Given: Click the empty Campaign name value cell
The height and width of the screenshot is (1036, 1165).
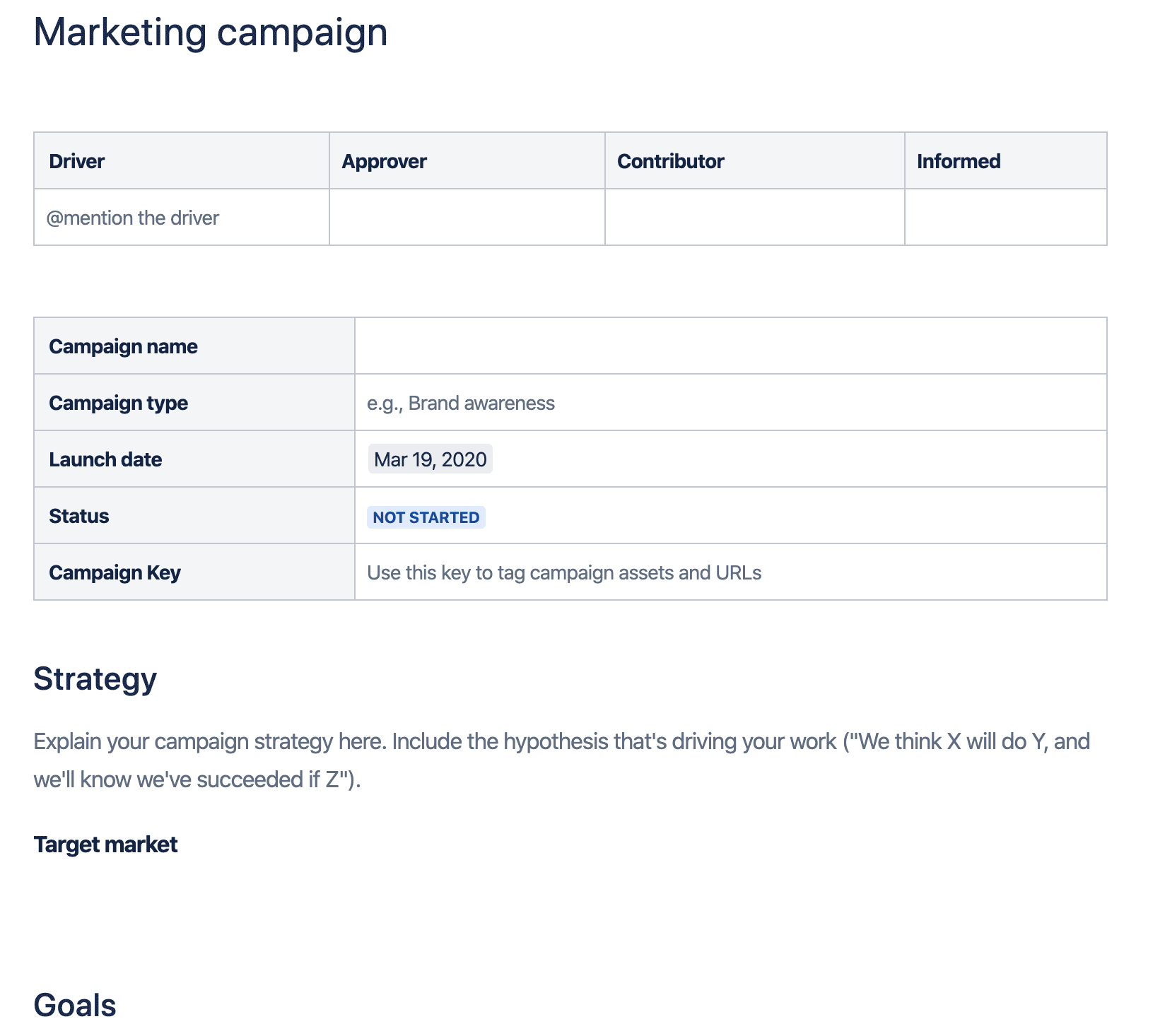Looking at the screenshot, I should (x=731, y=346).
